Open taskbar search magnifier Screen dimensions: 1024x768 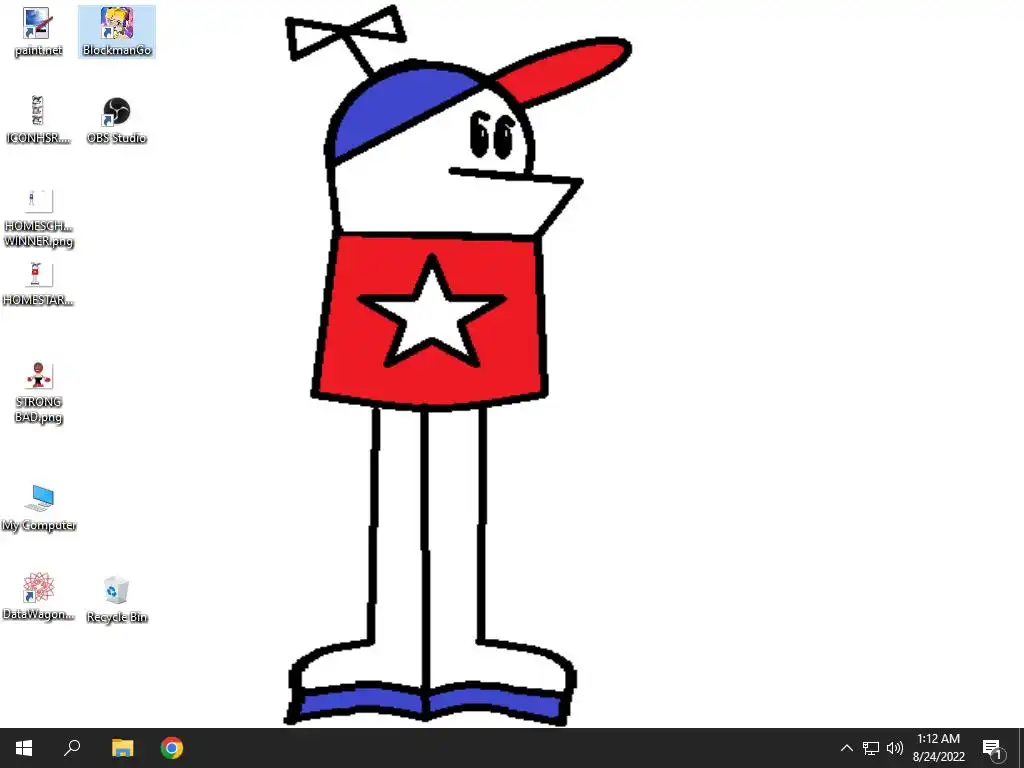[x=72, y=748]
